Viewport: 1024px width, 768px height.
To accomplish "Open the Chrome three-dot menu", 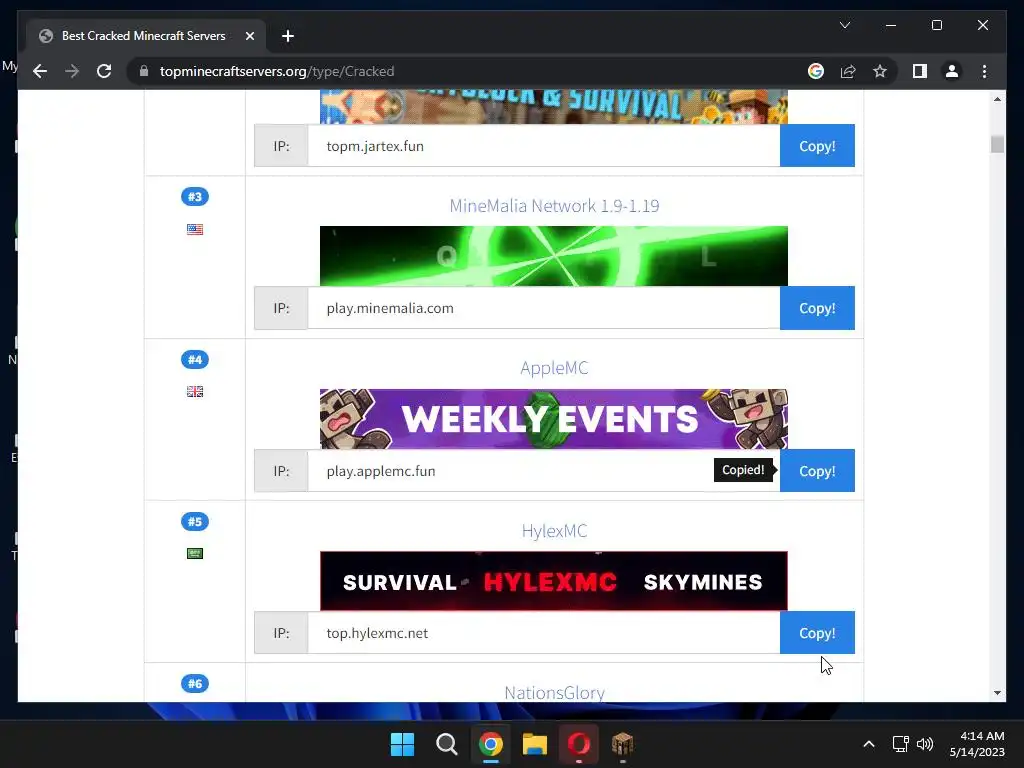I will click(x=984, y=71).
